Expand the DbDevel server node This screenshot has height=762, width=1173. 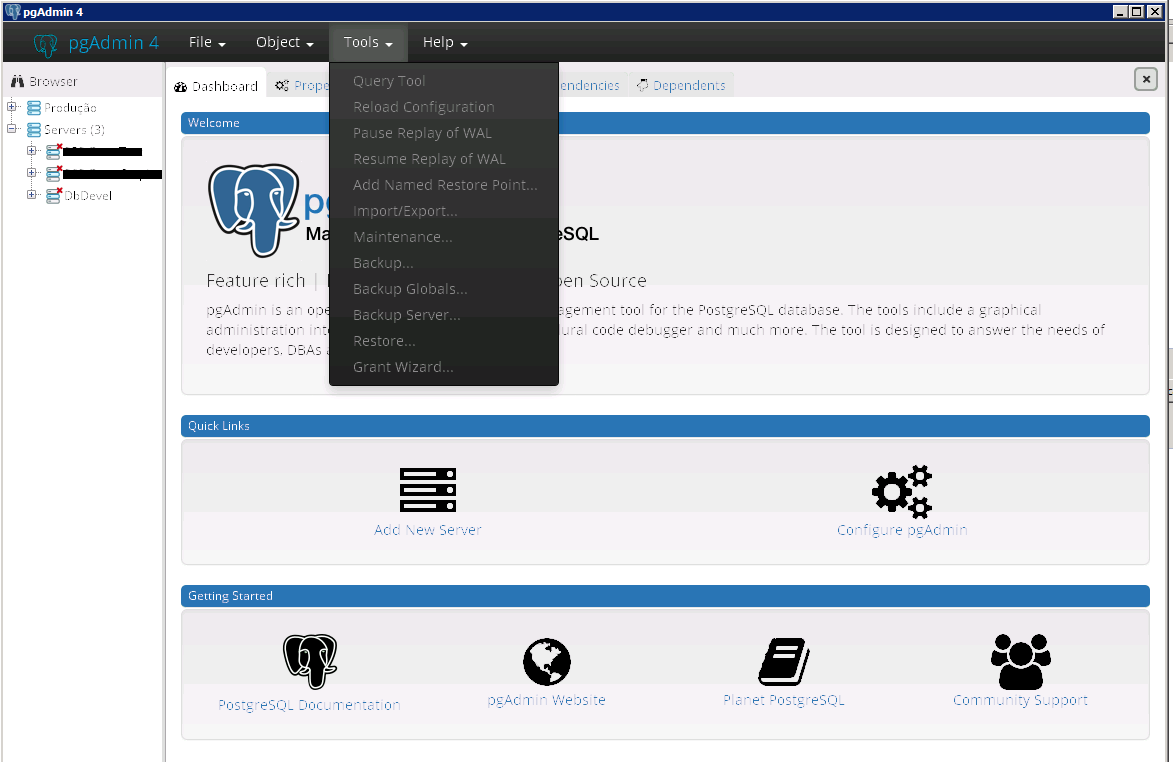[32, 195]
